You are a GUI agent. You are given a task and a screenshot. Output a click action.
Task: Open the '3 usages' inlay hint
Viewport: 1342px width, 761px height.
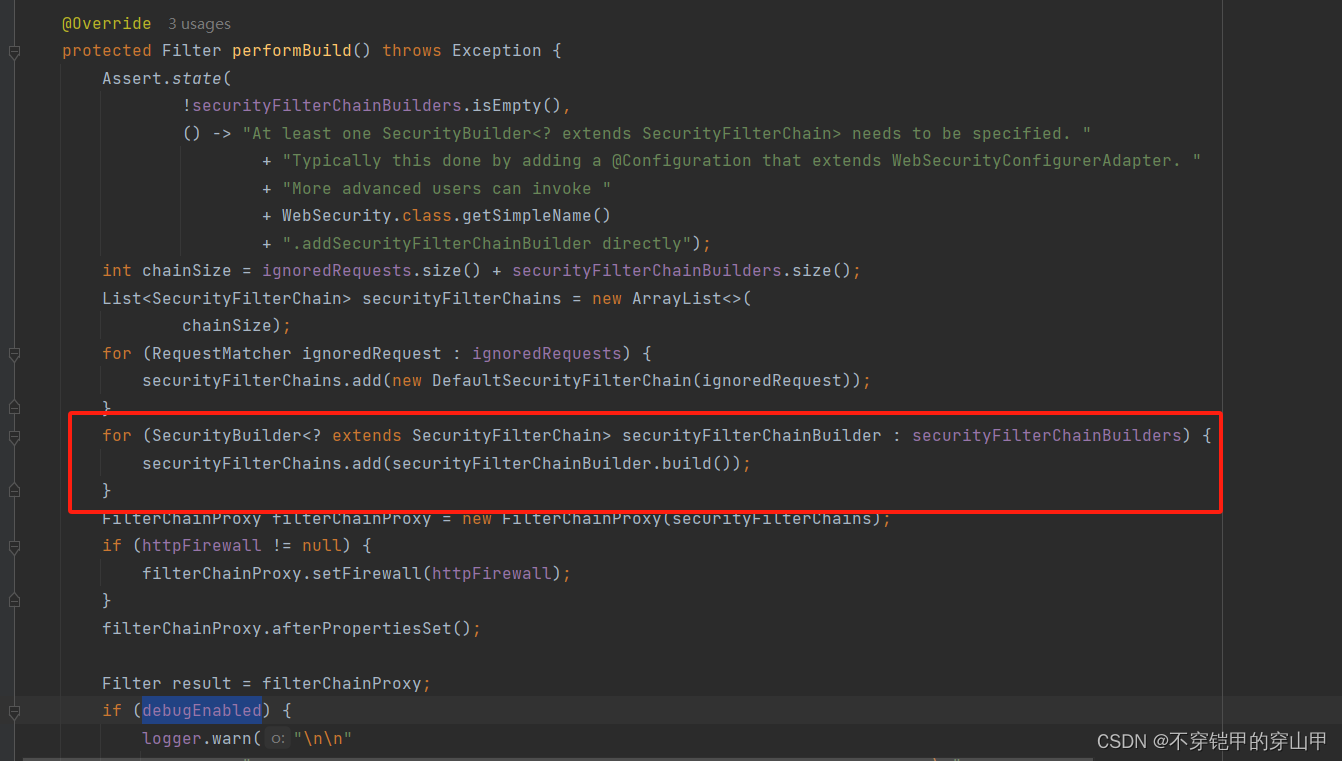point(199,24)
